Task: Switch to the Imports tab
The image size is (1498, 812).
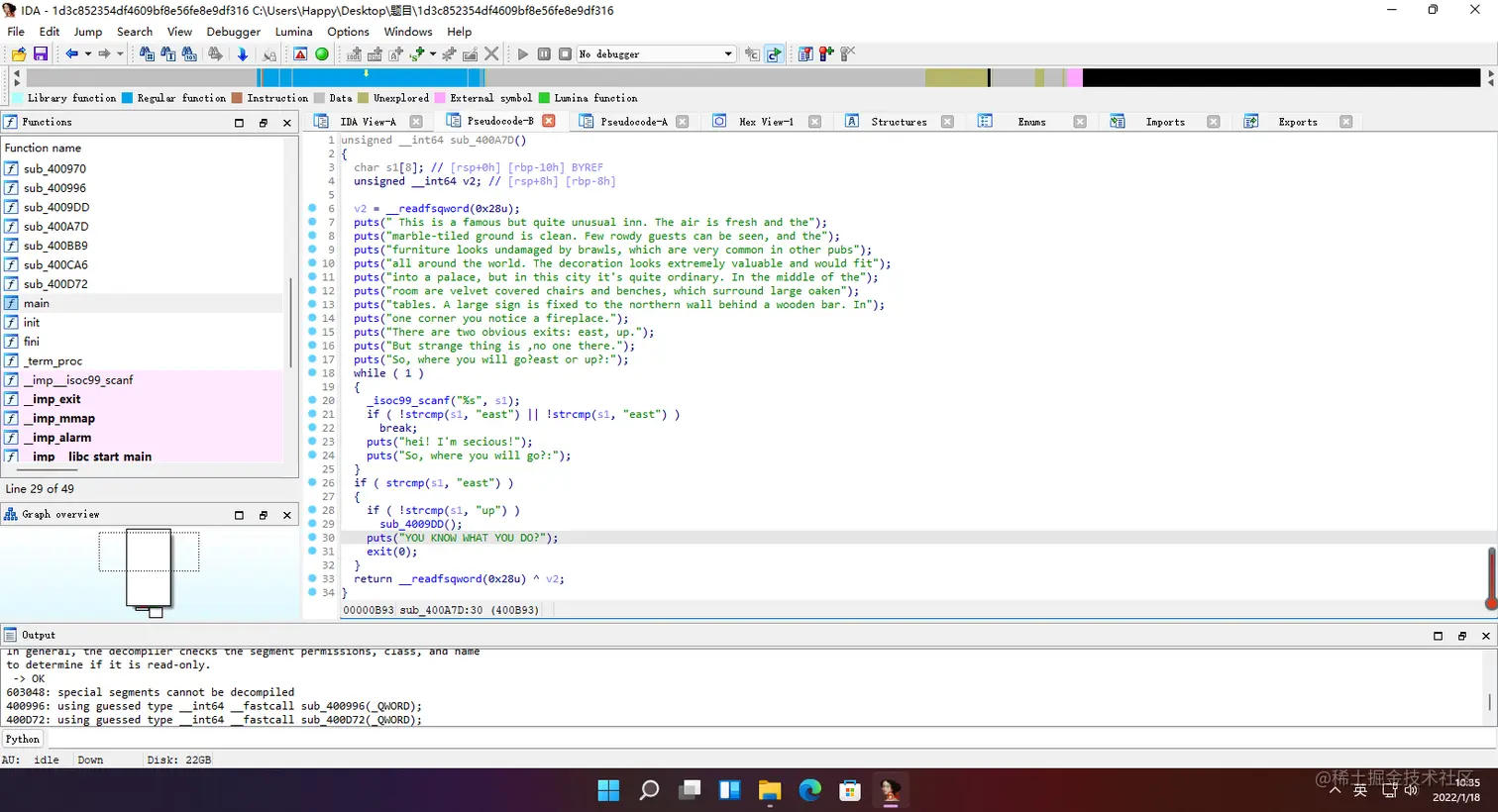Action: [1164, 122]
